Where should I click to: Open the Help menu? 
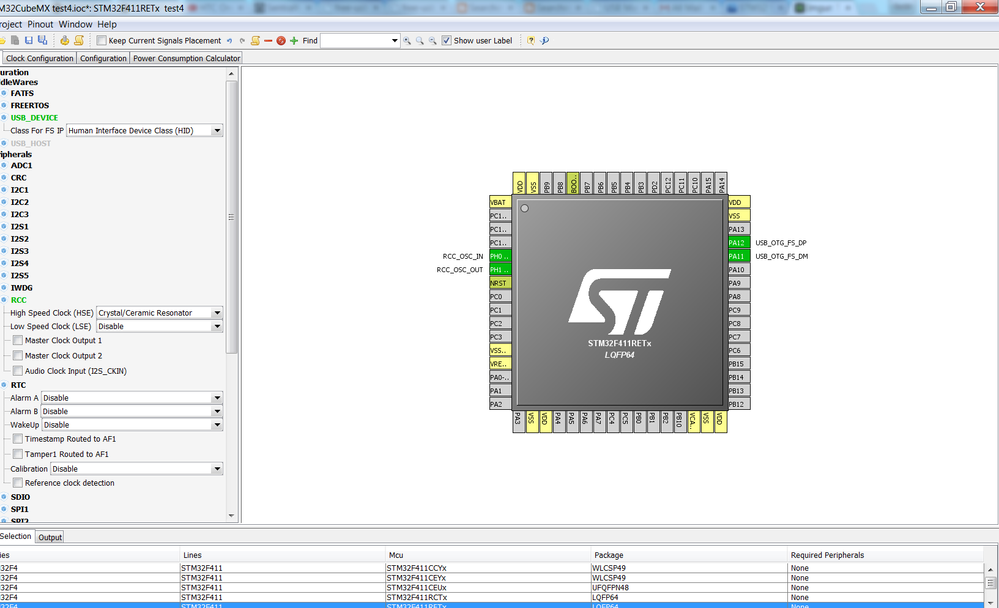107,24
